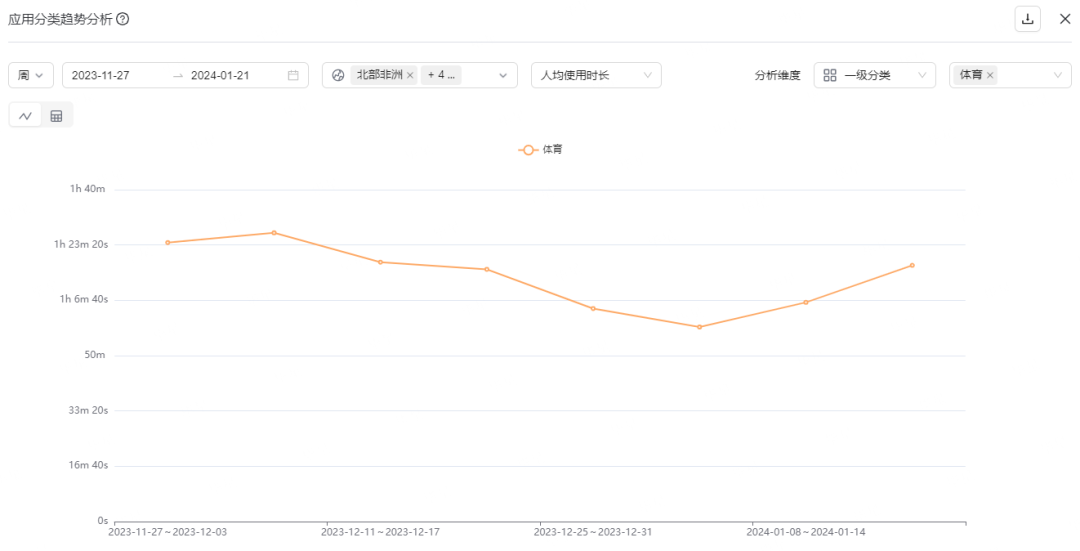Click the help icon beside 应用分类趋势分析
This screenshot has height=551, width=1080.
pos(123,19)
